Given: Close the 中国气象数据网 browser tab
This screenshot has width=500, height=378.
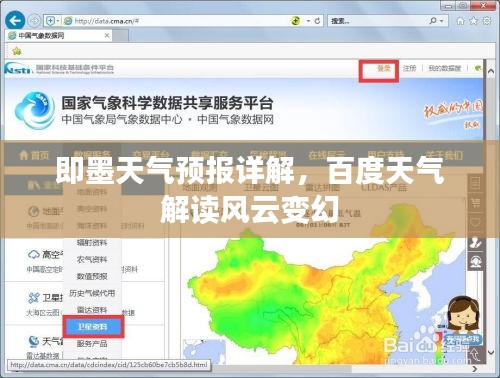Looking at the screenshot, I should [107, 35].
